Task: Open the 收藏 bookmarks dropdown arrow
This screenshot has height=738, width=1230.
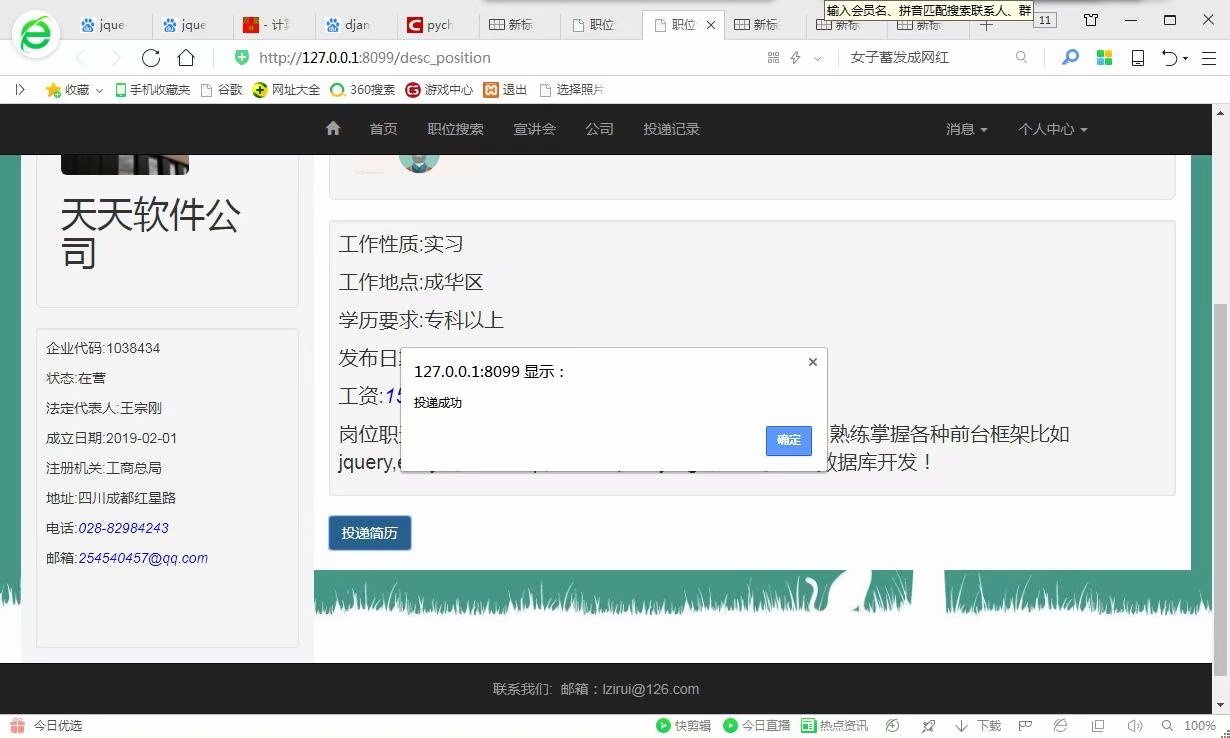Action: click(x=99, y=90)
